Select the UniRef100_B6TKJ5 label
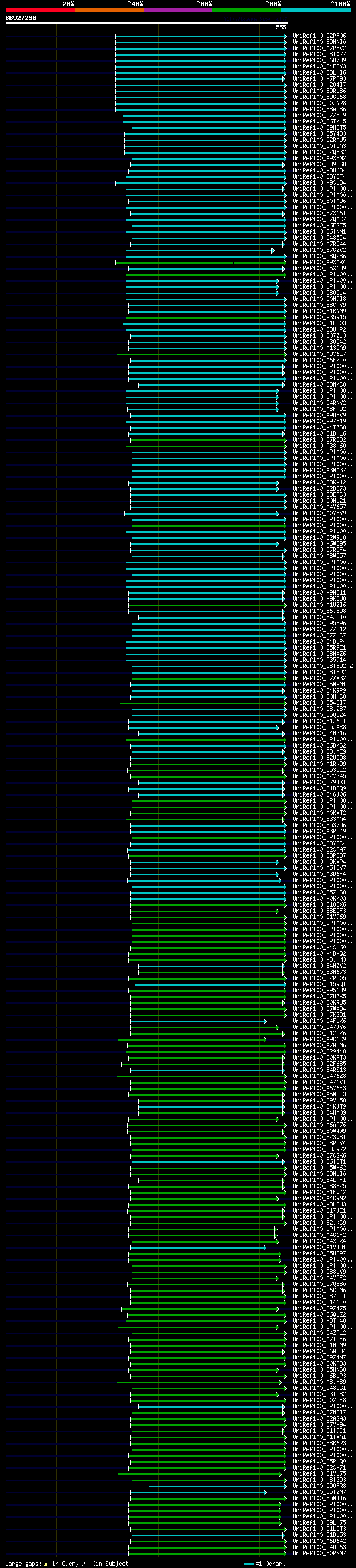Image resolution: width=356 pixels, height=1568 pixels. coord(319,121)
